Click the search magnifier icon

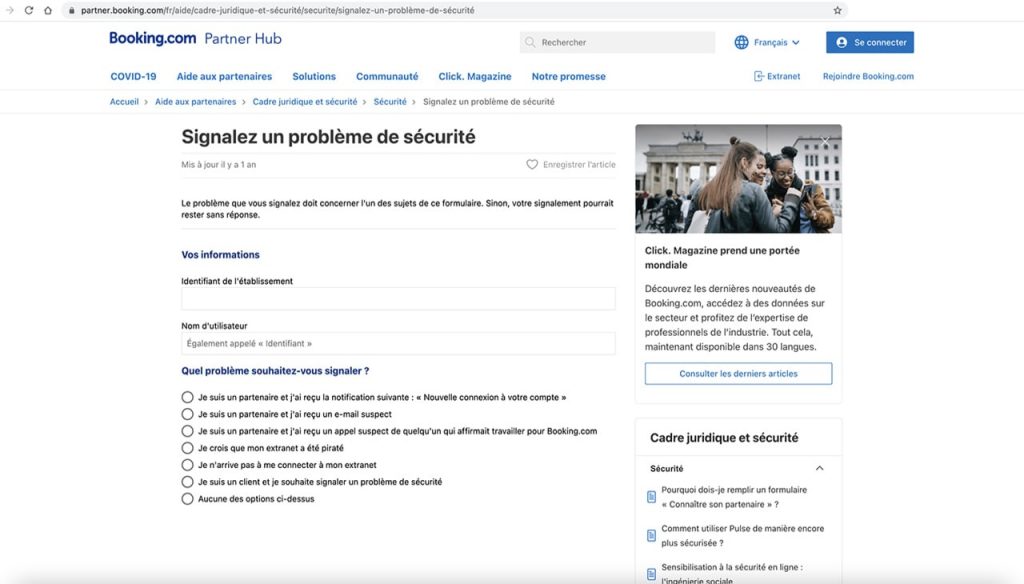(530, 42)
